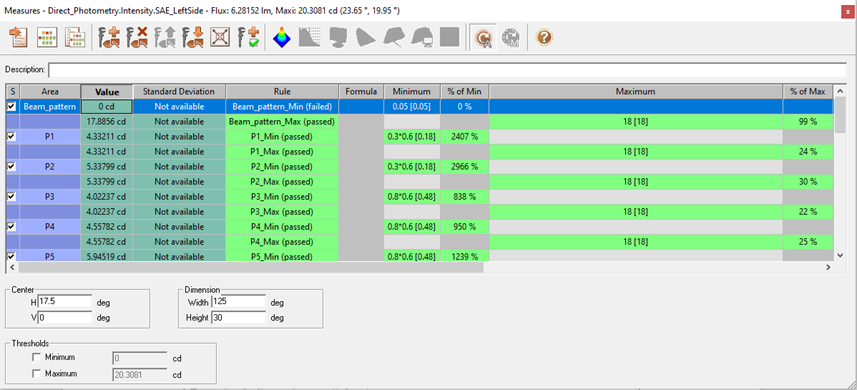This screenshot has width=857, height=390.
Task: Click the delete measure caliper icon with red X
Action: (x=137, y=37)
